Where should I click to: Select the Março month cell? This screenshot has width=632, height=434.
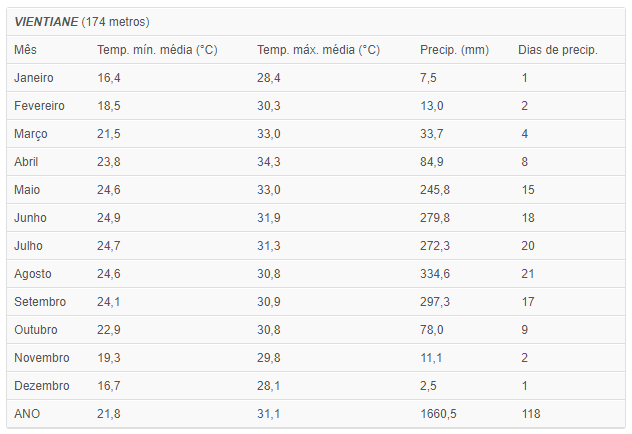(x=31, y=134)
